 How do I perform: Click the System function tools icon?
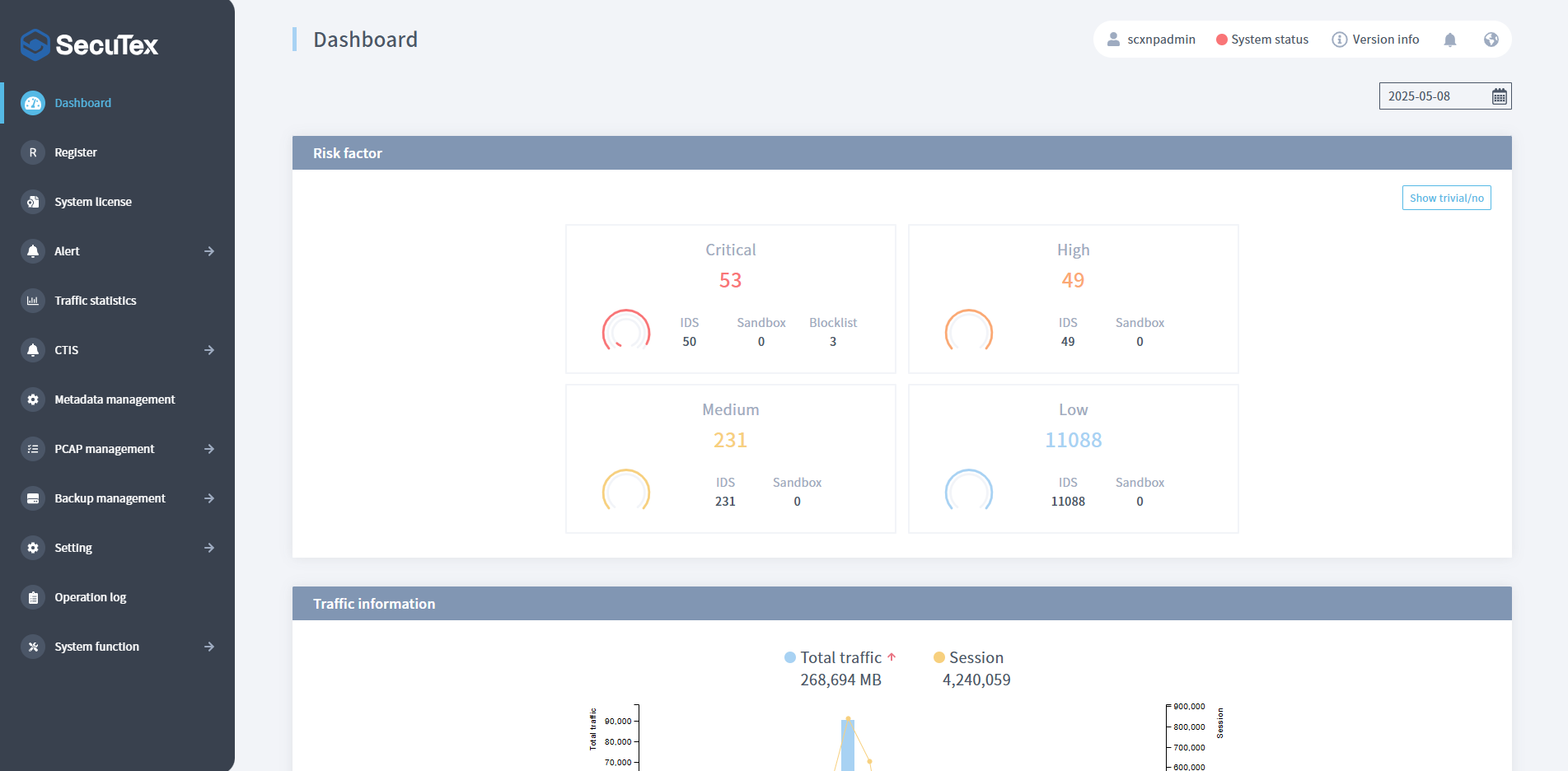click(x=33, y=647)
